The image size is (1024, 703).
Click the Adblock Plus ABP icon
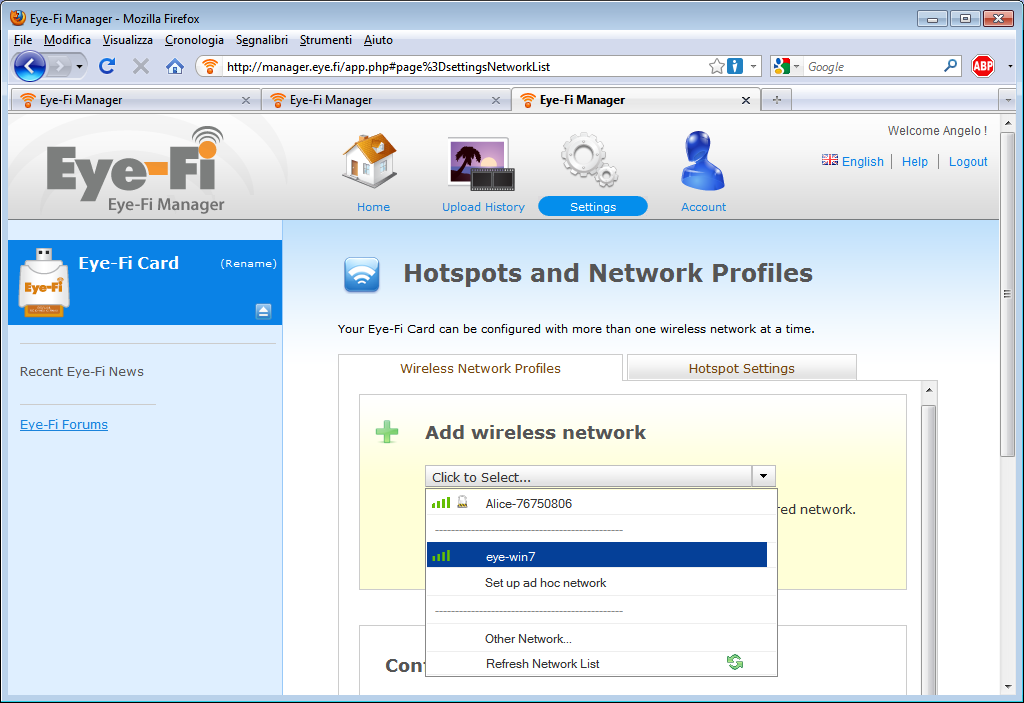click(983, 66)
